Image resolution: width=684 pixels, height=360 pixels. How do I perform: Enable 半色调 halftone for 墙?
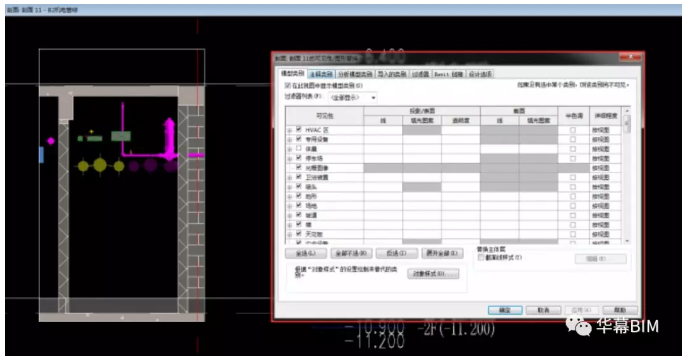573,225
